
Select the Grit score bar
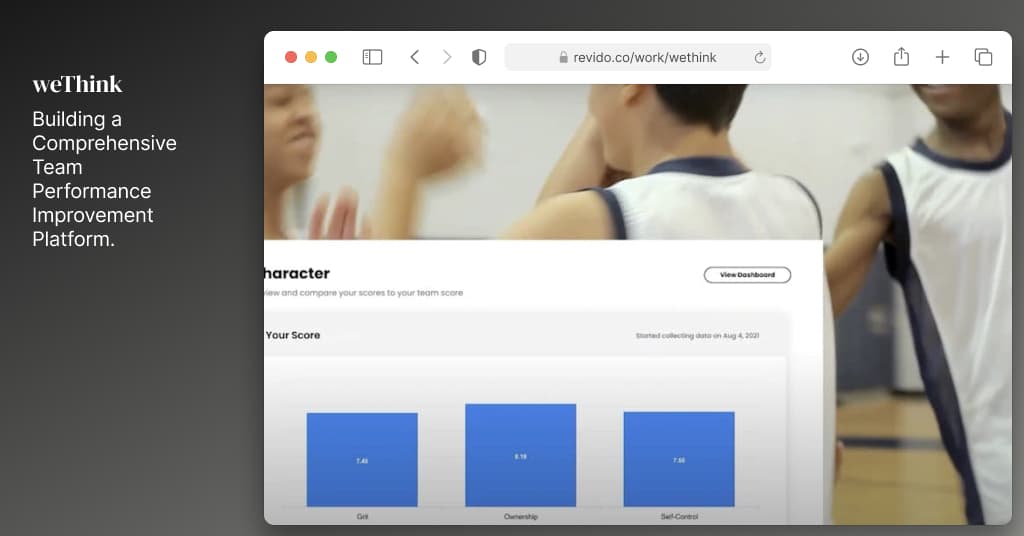[x=362, y=459]
